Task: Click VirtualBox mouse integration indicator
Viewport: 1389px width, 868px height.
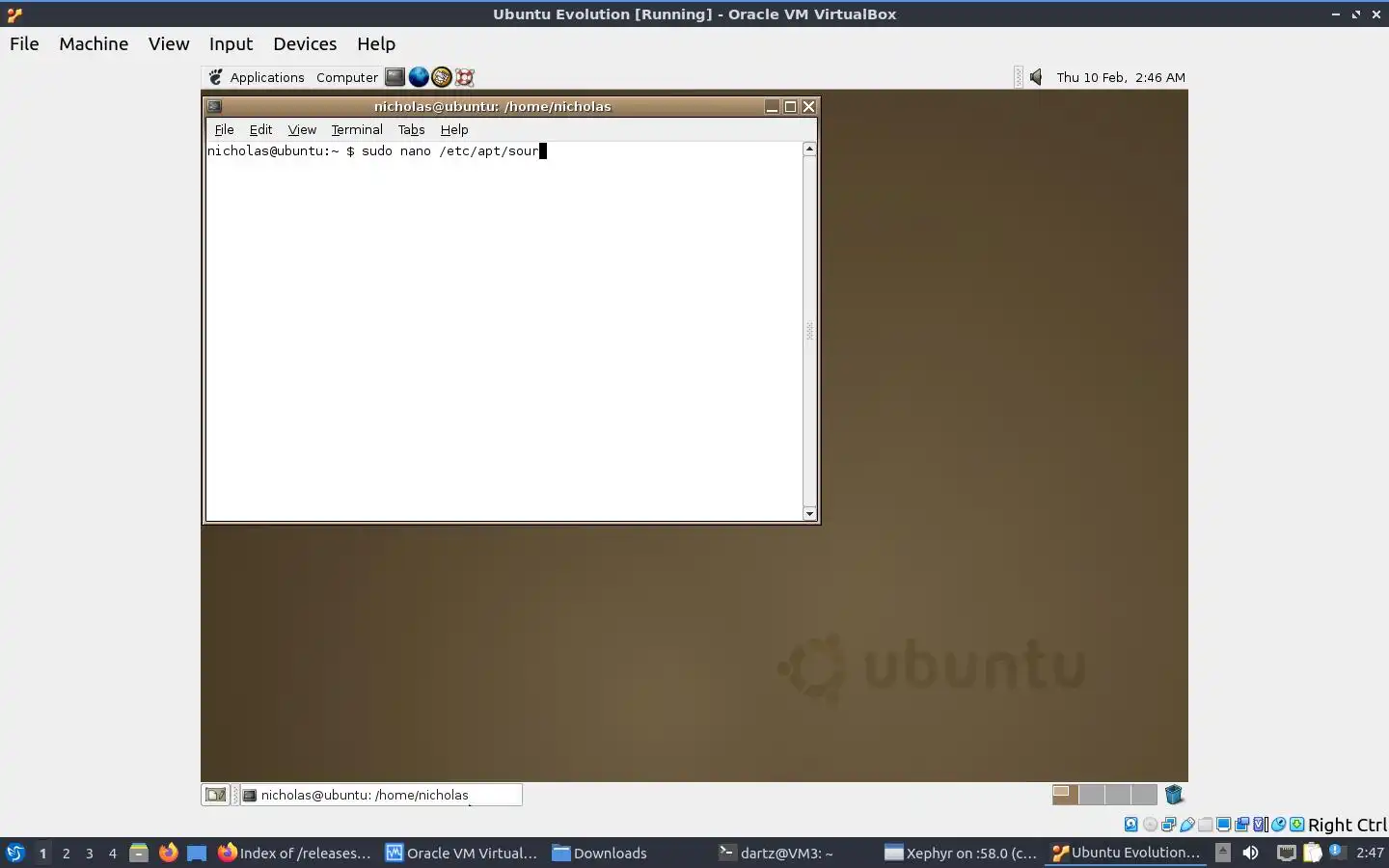Action: click(1278, 825)
